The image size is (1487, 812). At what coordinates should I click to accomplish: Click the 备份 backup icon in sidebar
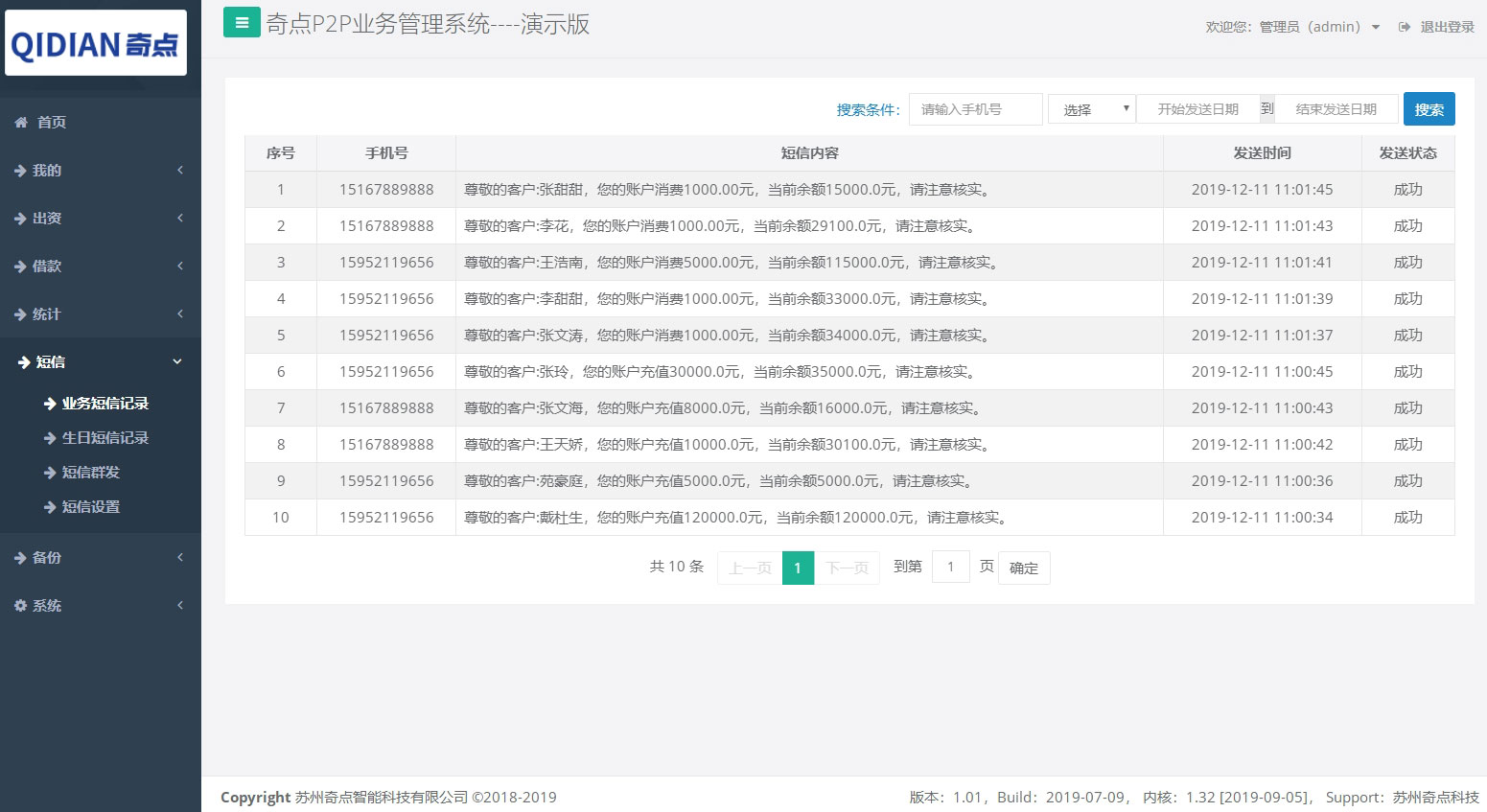pos(23,557)
